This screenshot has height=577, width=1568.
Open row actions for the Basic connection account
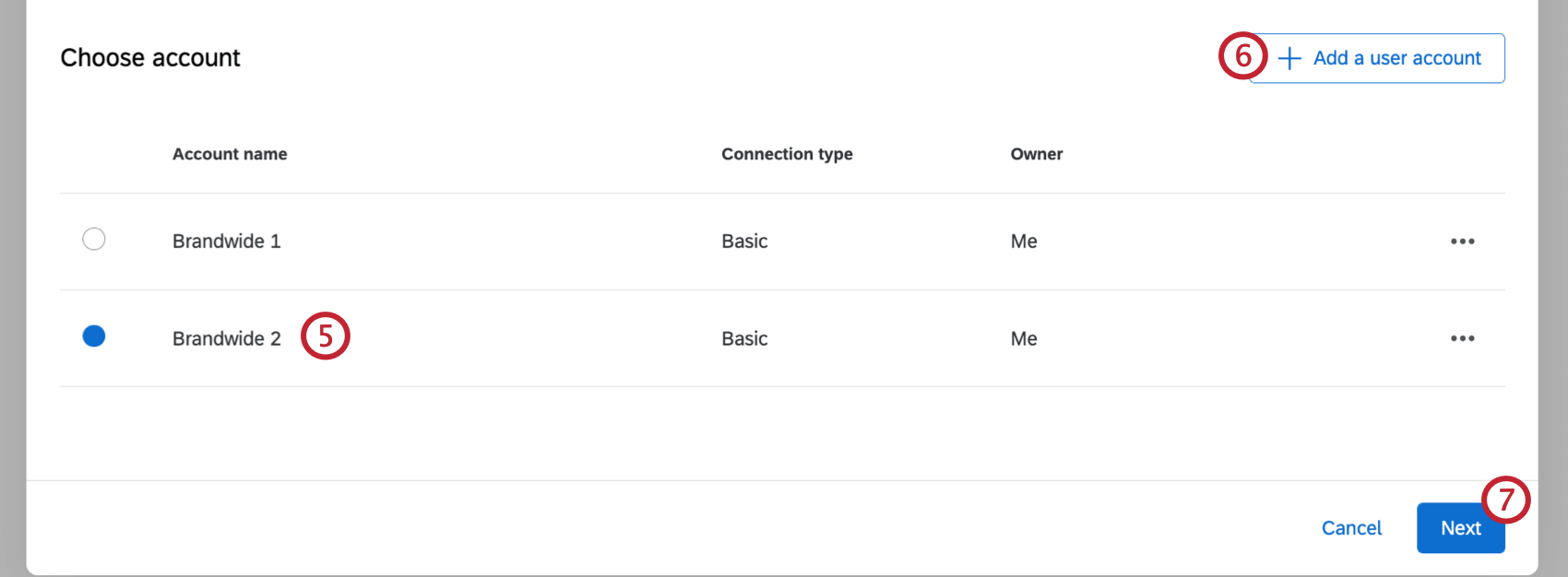pyautogui.click(x=1463, y=241)
